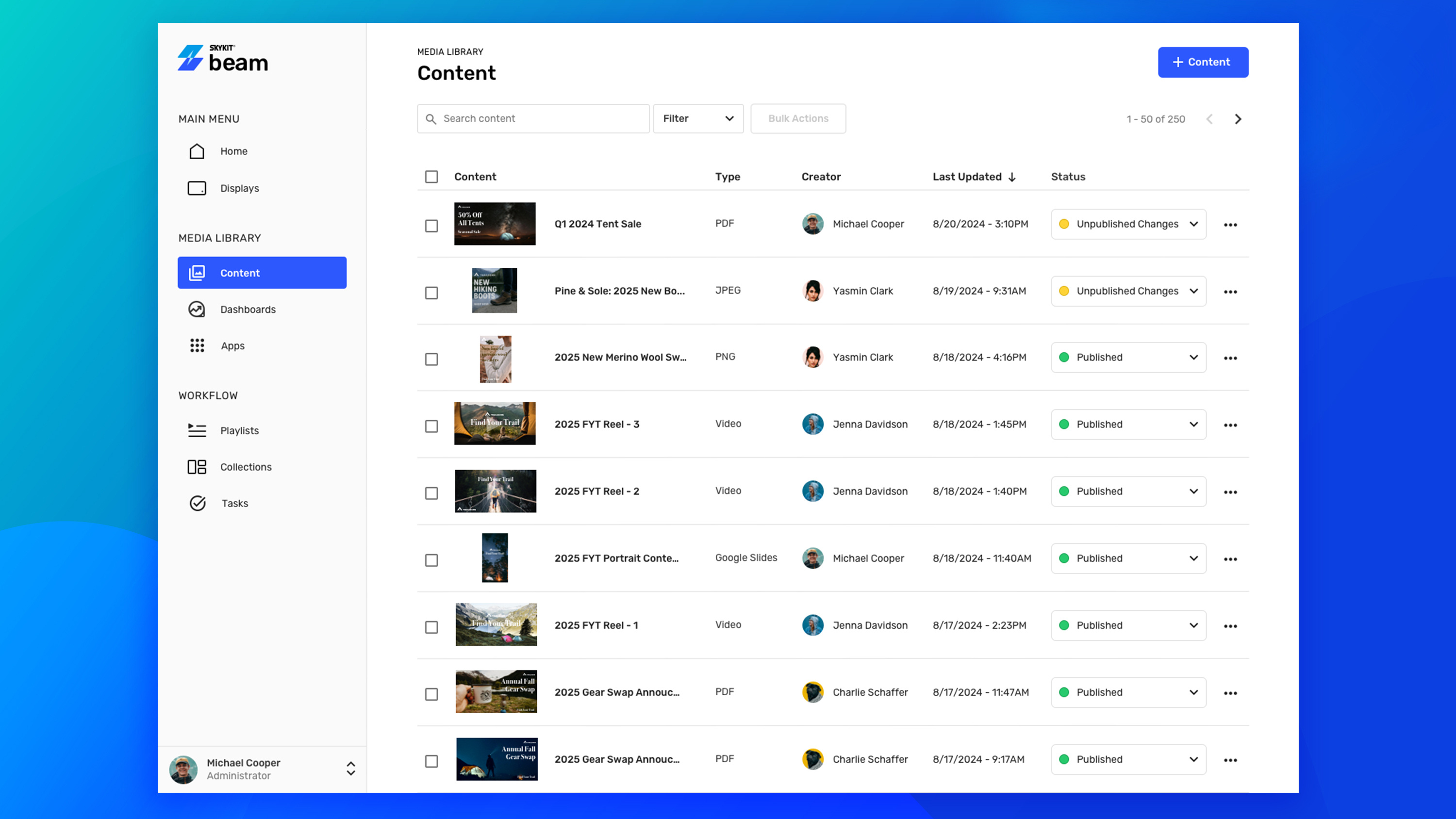The image size is (1456, 819).
Task: Select 2025 FYT Reel - 1 checkbox
Action: (x=431, y=627)
